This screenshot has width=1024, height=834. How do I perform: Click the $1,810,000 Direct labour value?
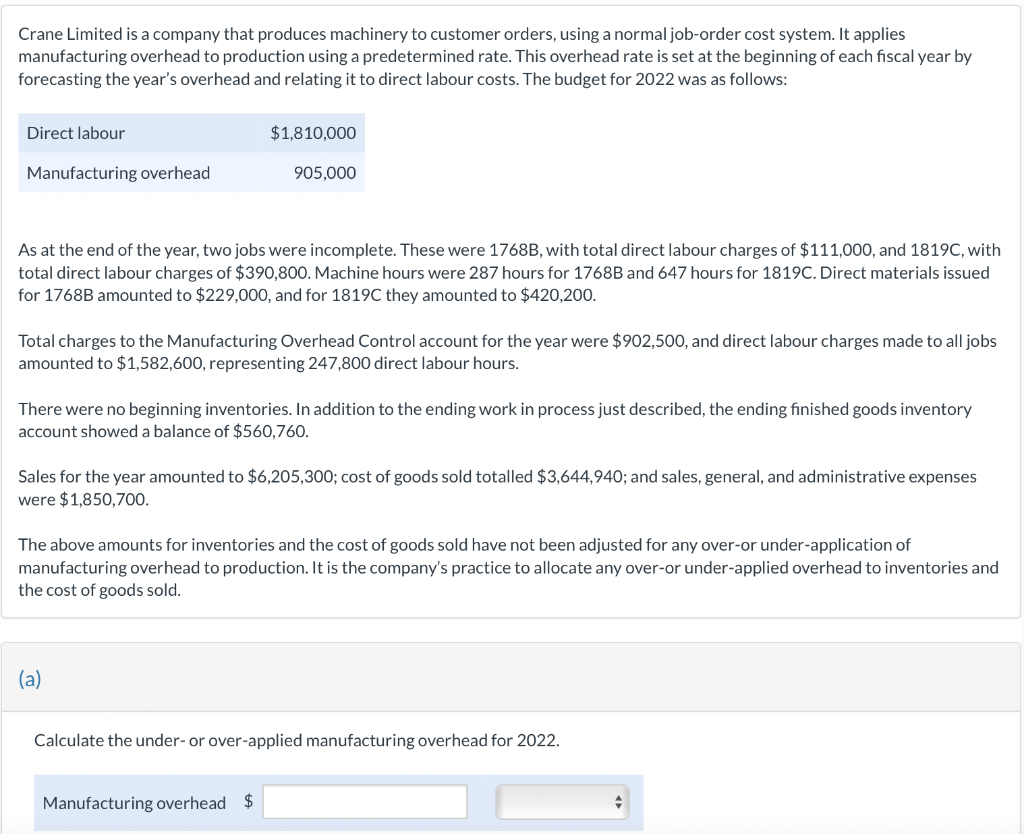click(313, 133)
